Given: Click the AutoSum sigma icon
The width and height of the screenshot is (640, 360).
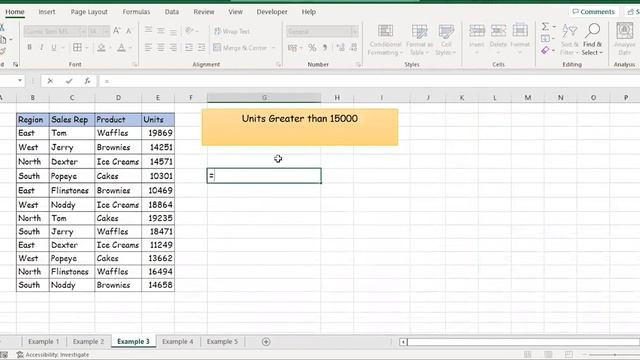Looking at the screenshot, I should coord(545,27).
